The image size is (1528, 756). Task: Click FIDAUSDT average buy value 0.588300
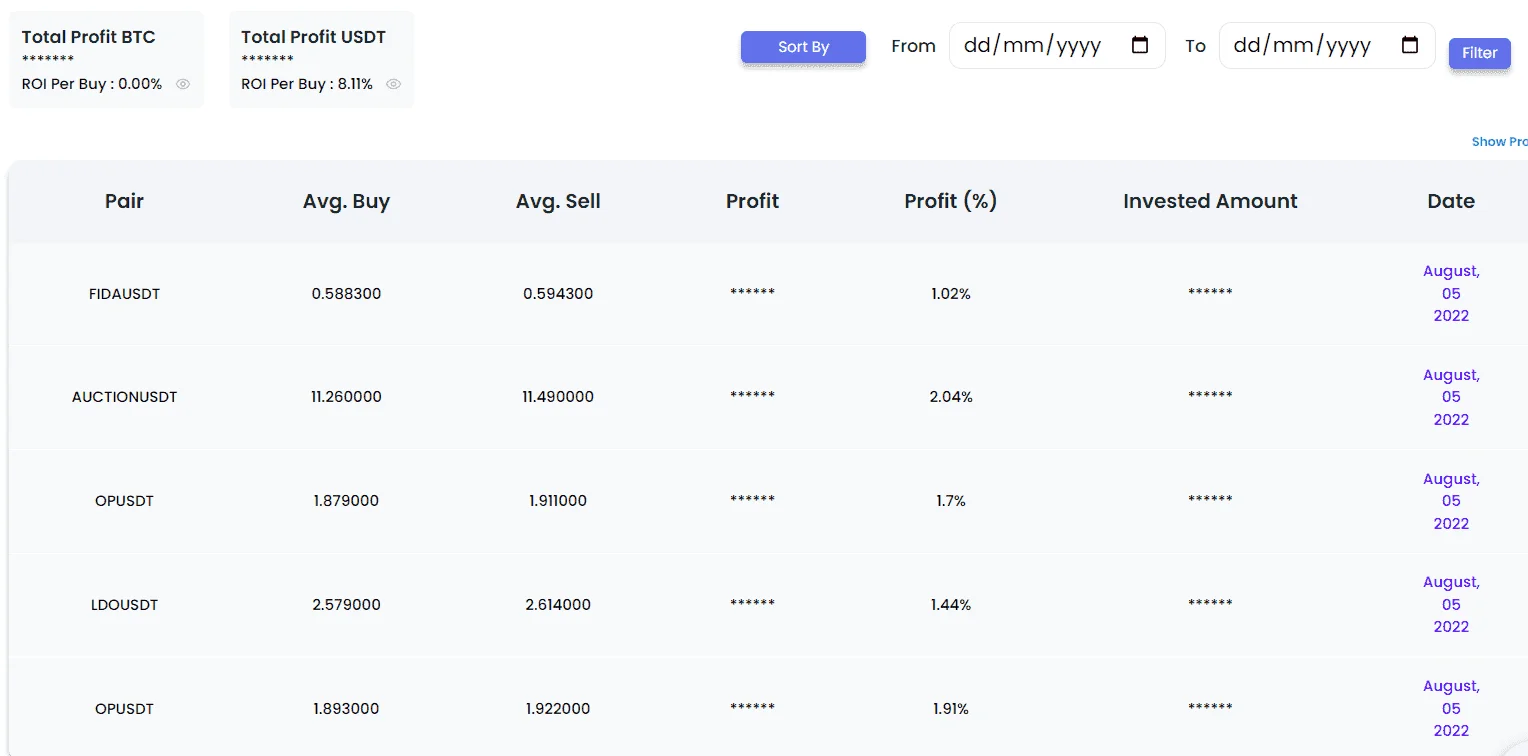tap(346, 294)
